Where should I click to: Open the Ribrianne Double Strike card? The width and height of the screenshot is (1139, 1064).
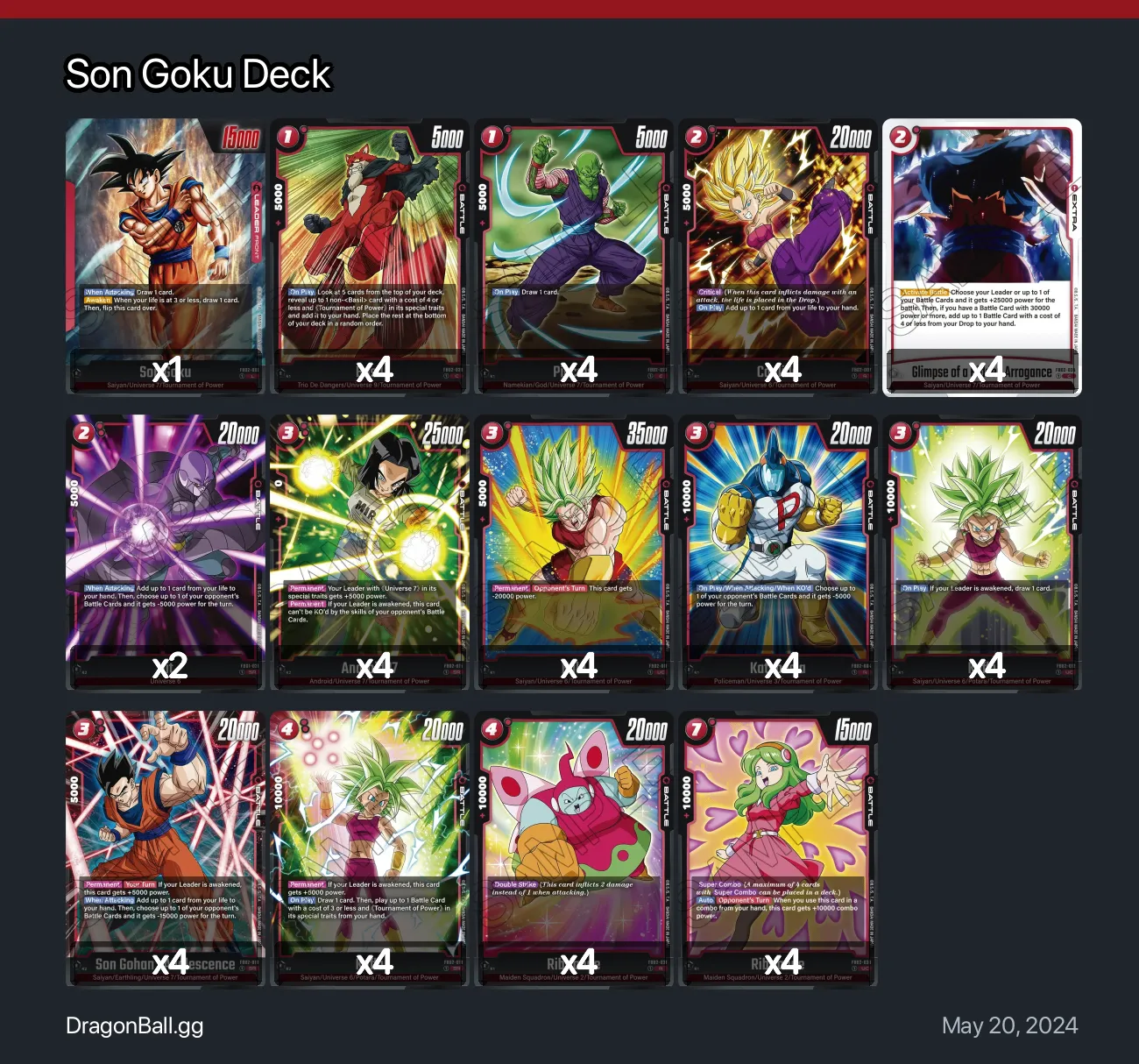pos(574,849)
